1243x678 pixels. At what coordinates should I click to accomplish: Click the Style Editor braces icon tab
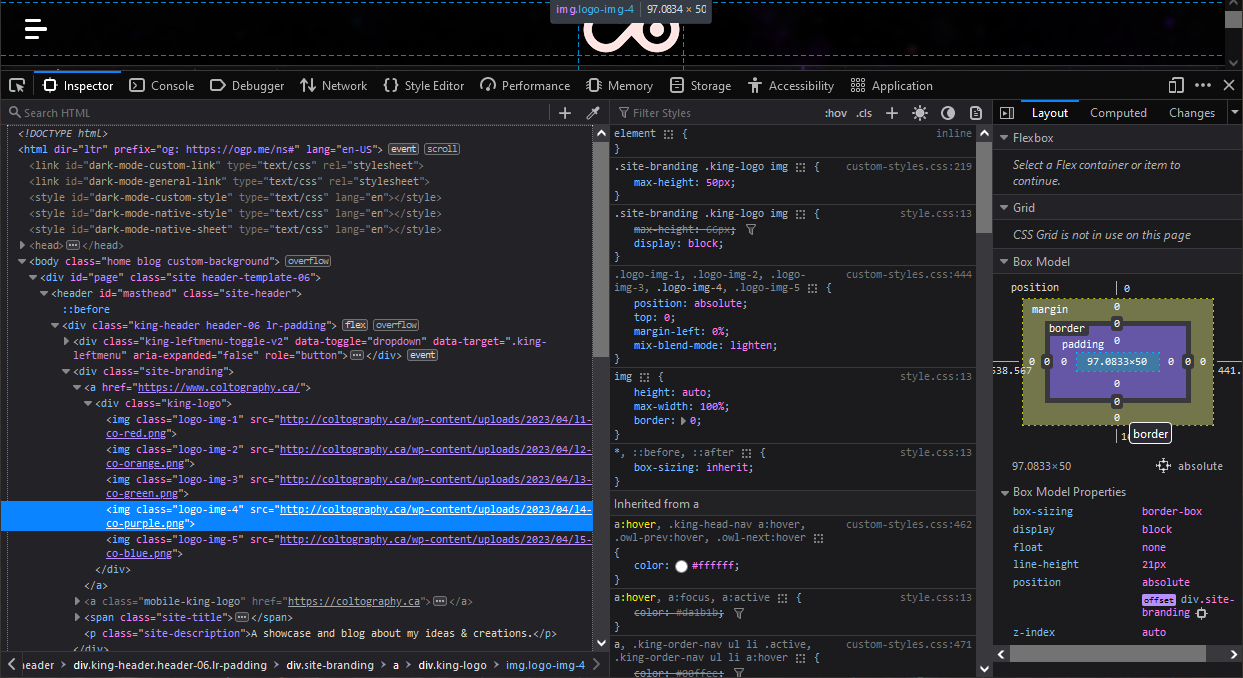pos(424,86)
